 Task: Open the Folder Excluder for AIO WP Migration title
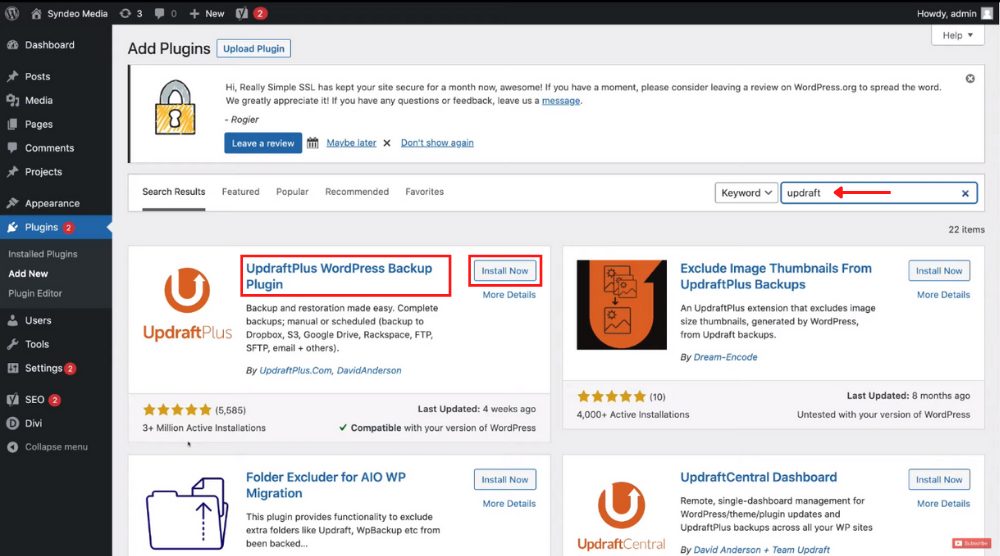(326, 485)
